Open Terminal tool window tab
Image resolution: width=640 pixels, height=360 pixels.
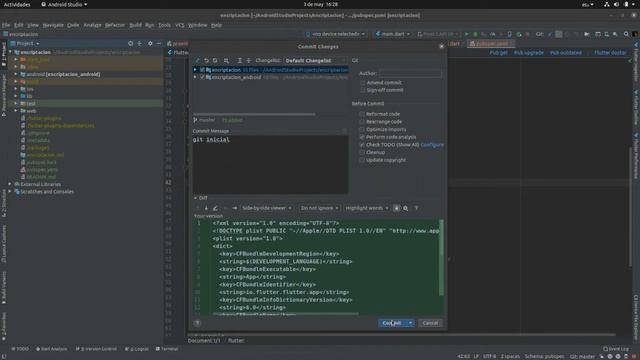[x=167, y=349]
